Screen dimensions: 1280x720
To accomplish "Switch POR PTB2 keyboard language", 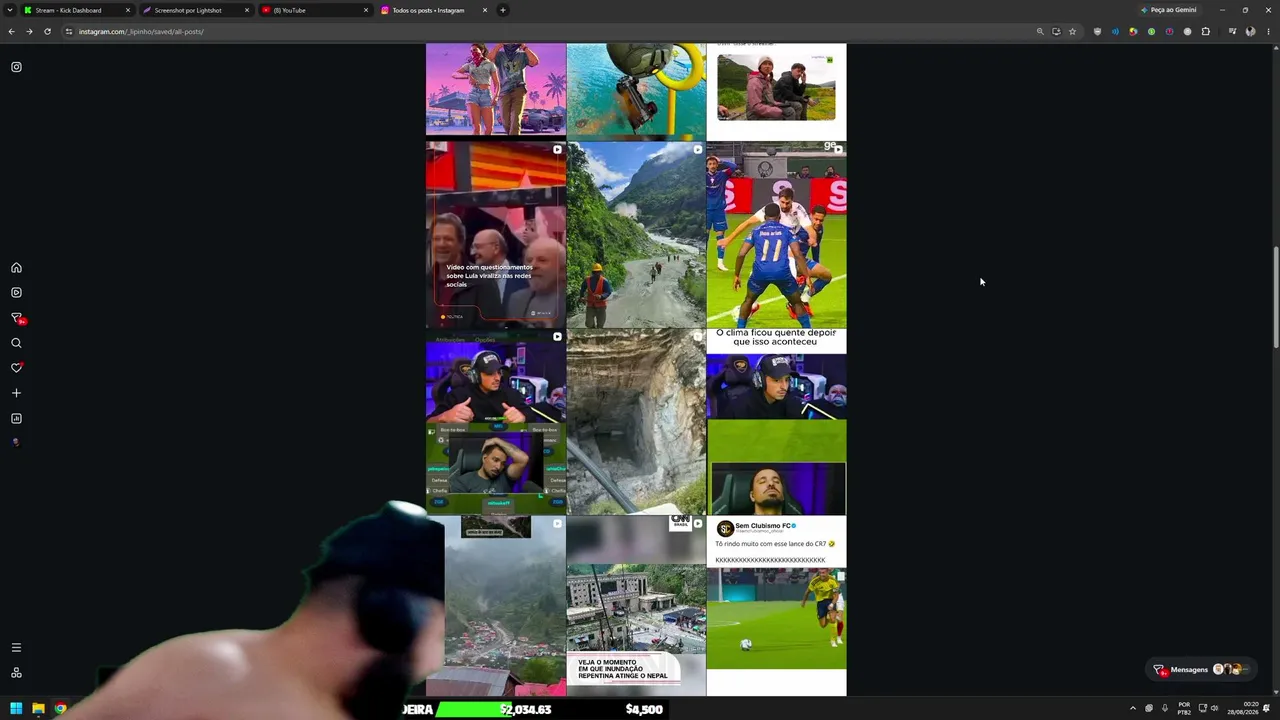I will pos(1184,709).
